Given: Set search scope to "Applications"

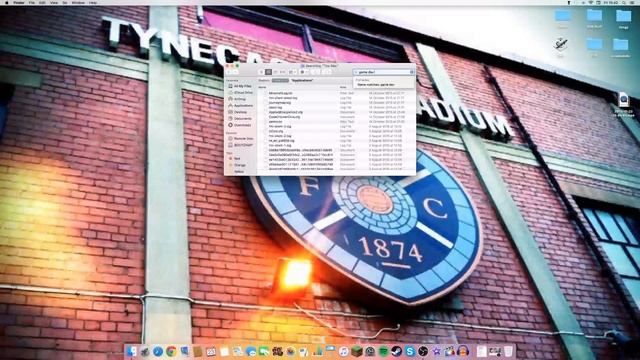Looking at the screenshot, I should point(302,80).
